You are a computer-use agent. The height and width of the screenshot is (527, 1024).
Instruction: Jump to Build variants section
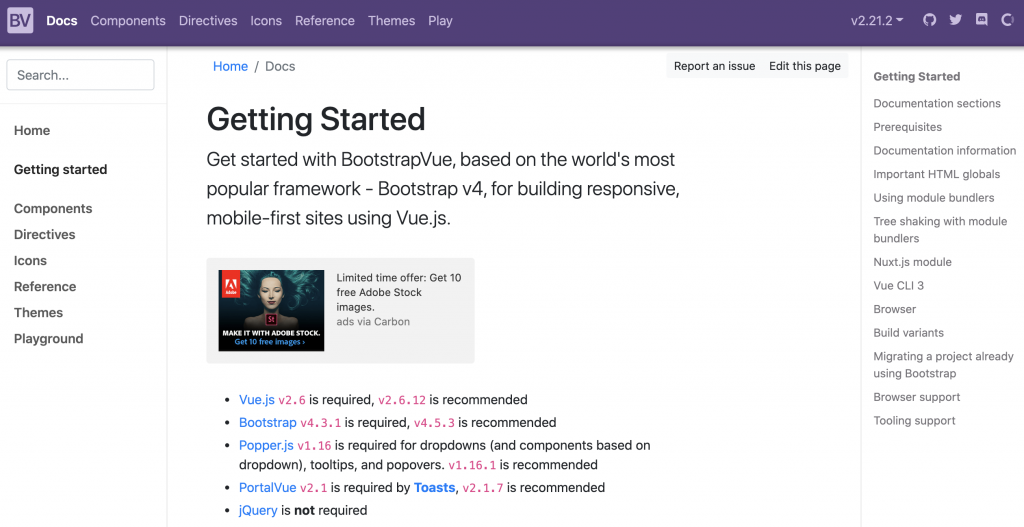(908, 332)
